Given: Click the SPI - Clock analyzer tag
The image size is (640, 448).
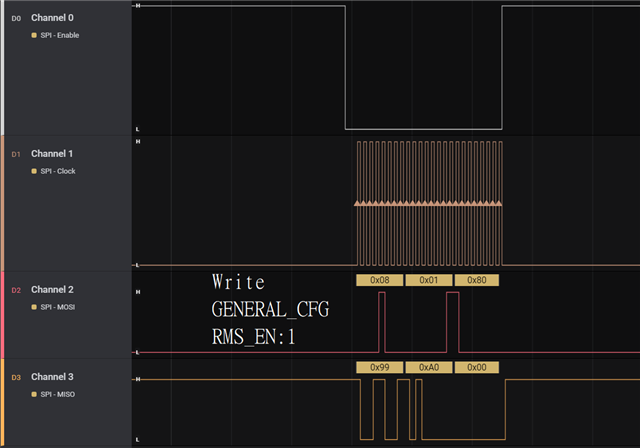Looking at the screenshot, I should 58,171.
